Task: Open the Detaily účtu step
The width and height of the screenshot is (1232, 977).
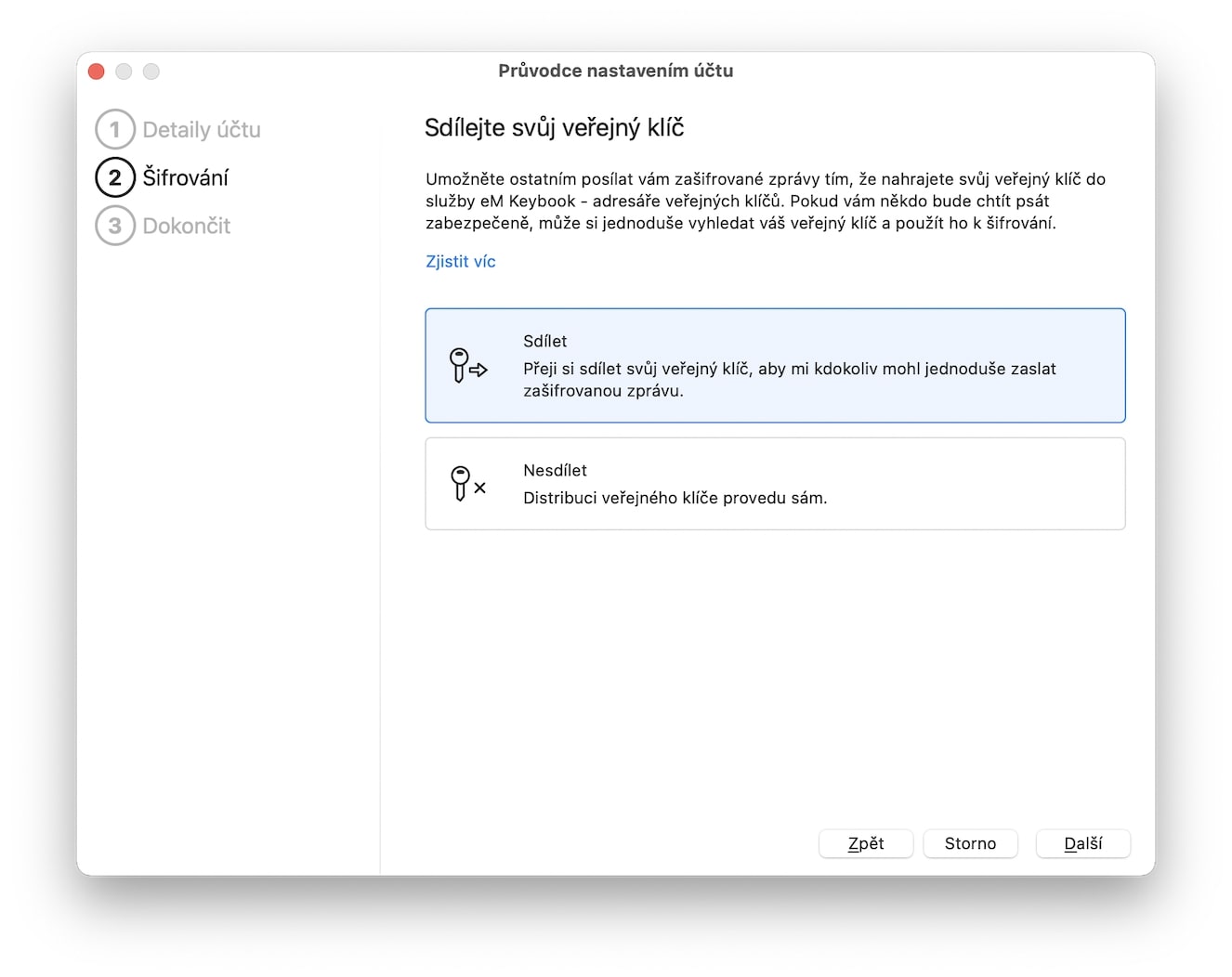Action: coord(202,130)
